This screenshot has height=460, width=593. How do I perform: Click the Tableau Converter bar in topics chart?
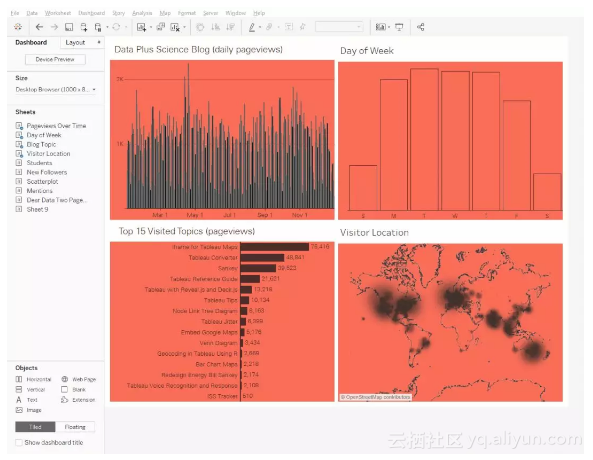(262, 258)
